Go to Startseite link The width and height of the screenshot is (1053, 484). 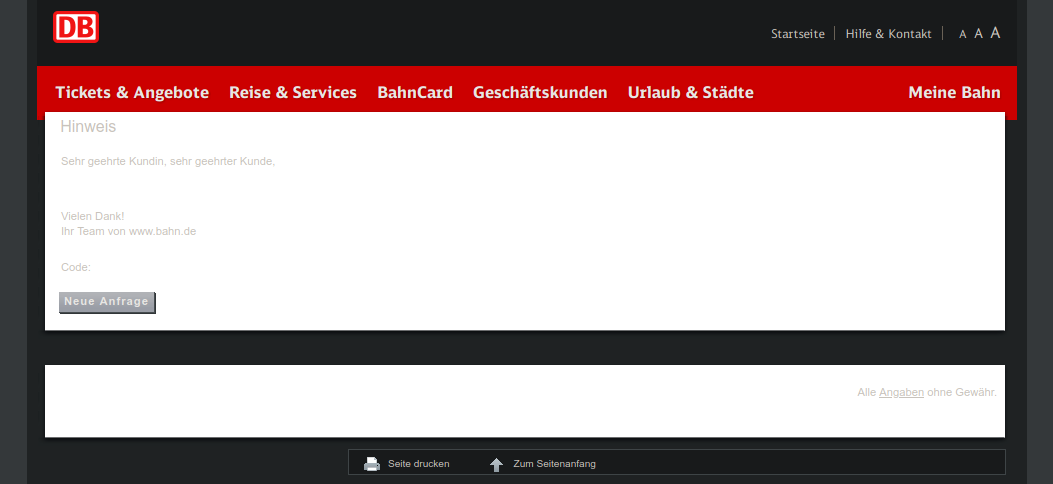[x=798, y=34]
